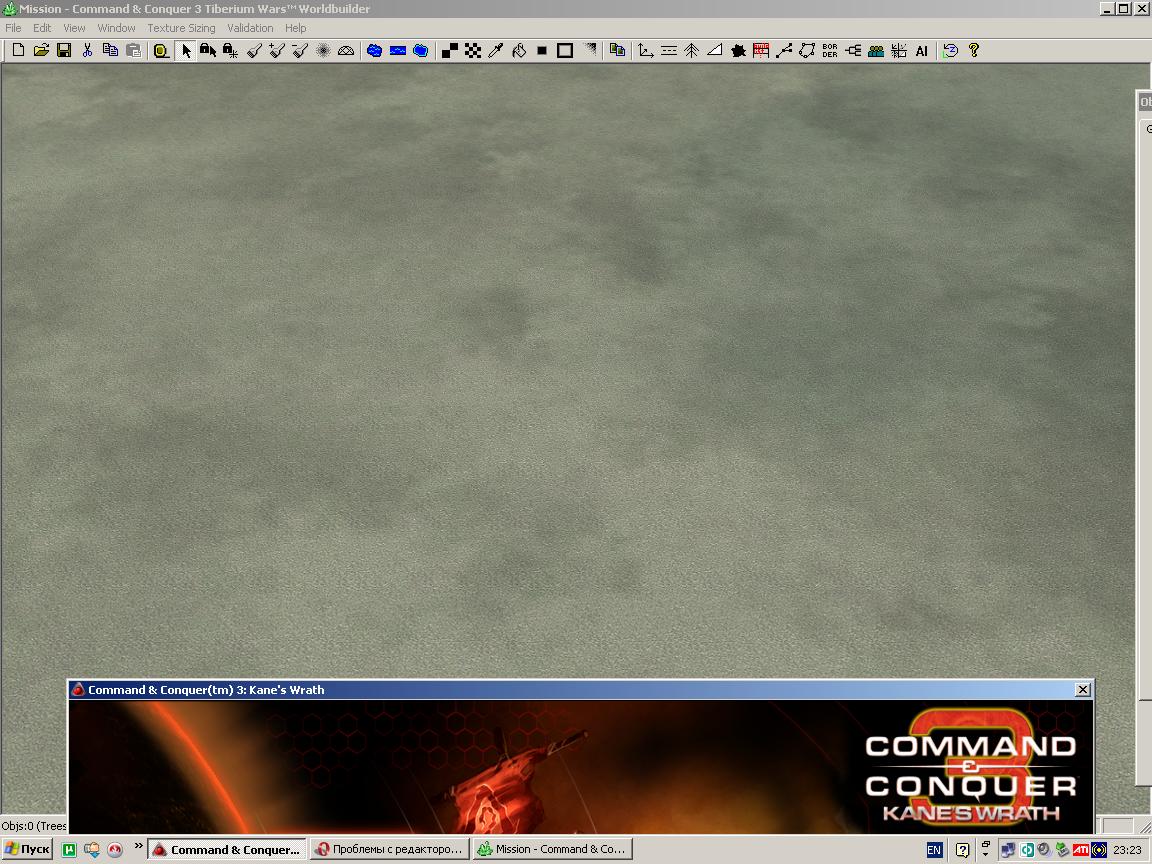This screenshot has width=1152, height=864.
Task: Pick the eyedropper texture tool
Action: (x=496, y=50)
